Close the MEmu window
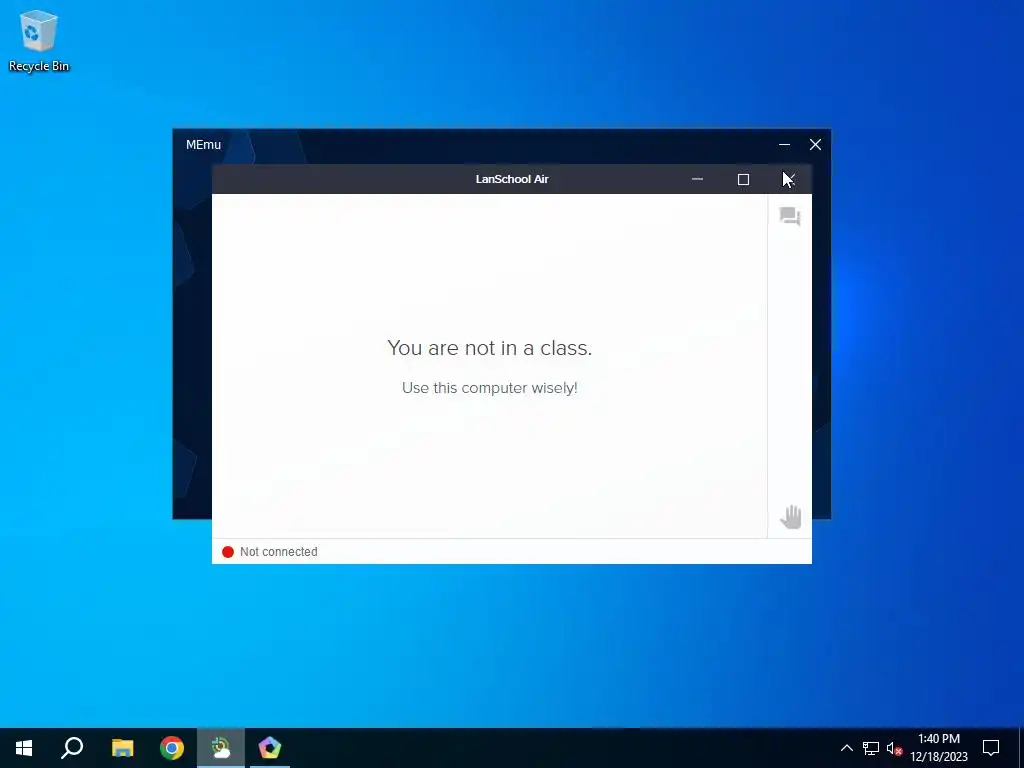This screenshot has width=1024, height=768. (815, 144)
